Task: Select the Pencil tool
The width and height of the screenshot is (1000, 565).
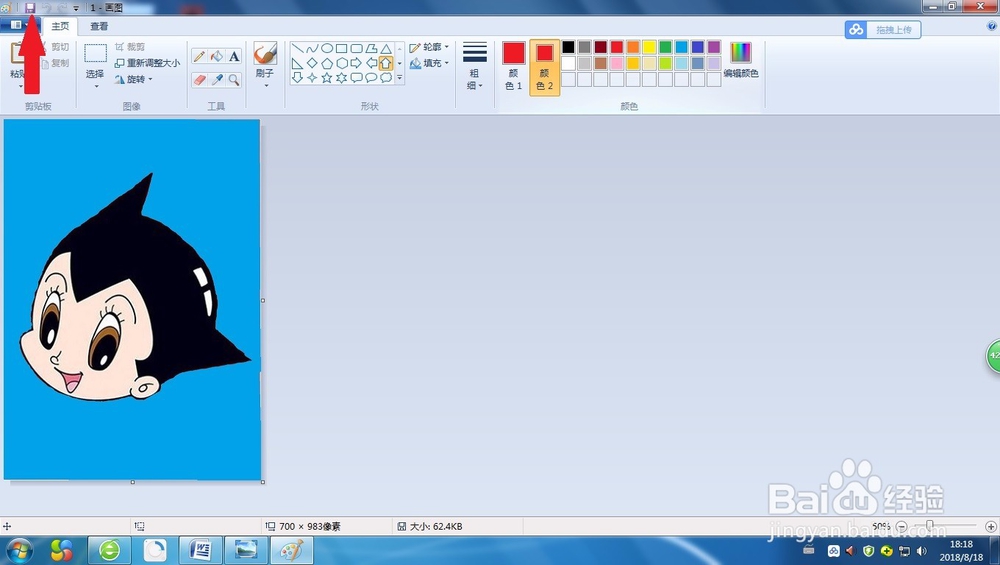Action: click(199, 56)
